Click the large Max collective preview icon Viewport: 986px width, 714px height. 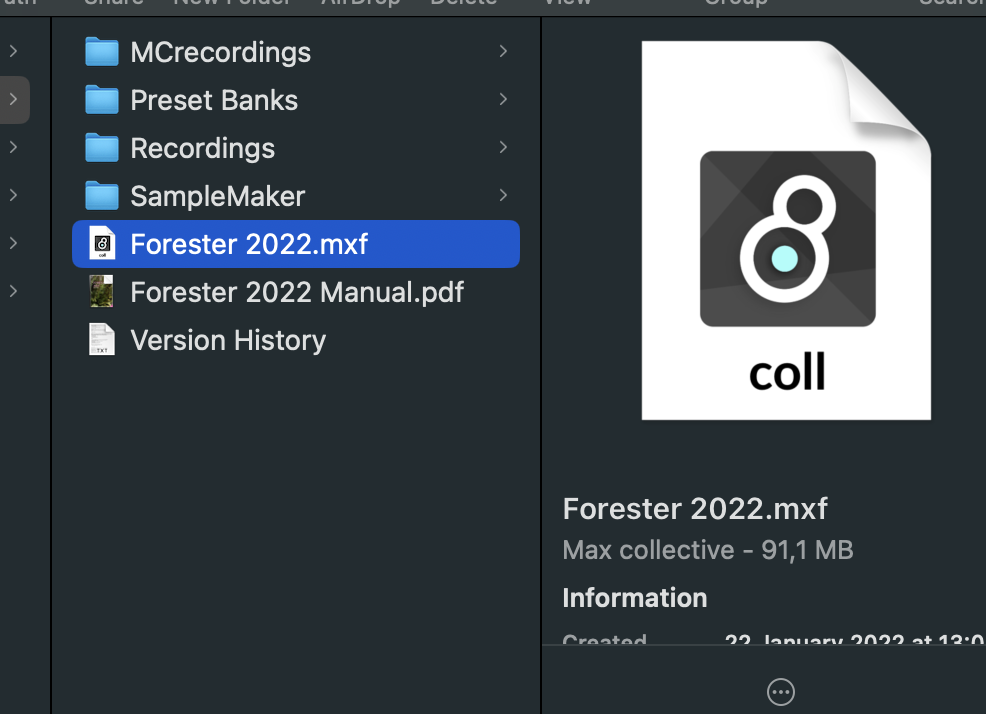click(786, 230)
